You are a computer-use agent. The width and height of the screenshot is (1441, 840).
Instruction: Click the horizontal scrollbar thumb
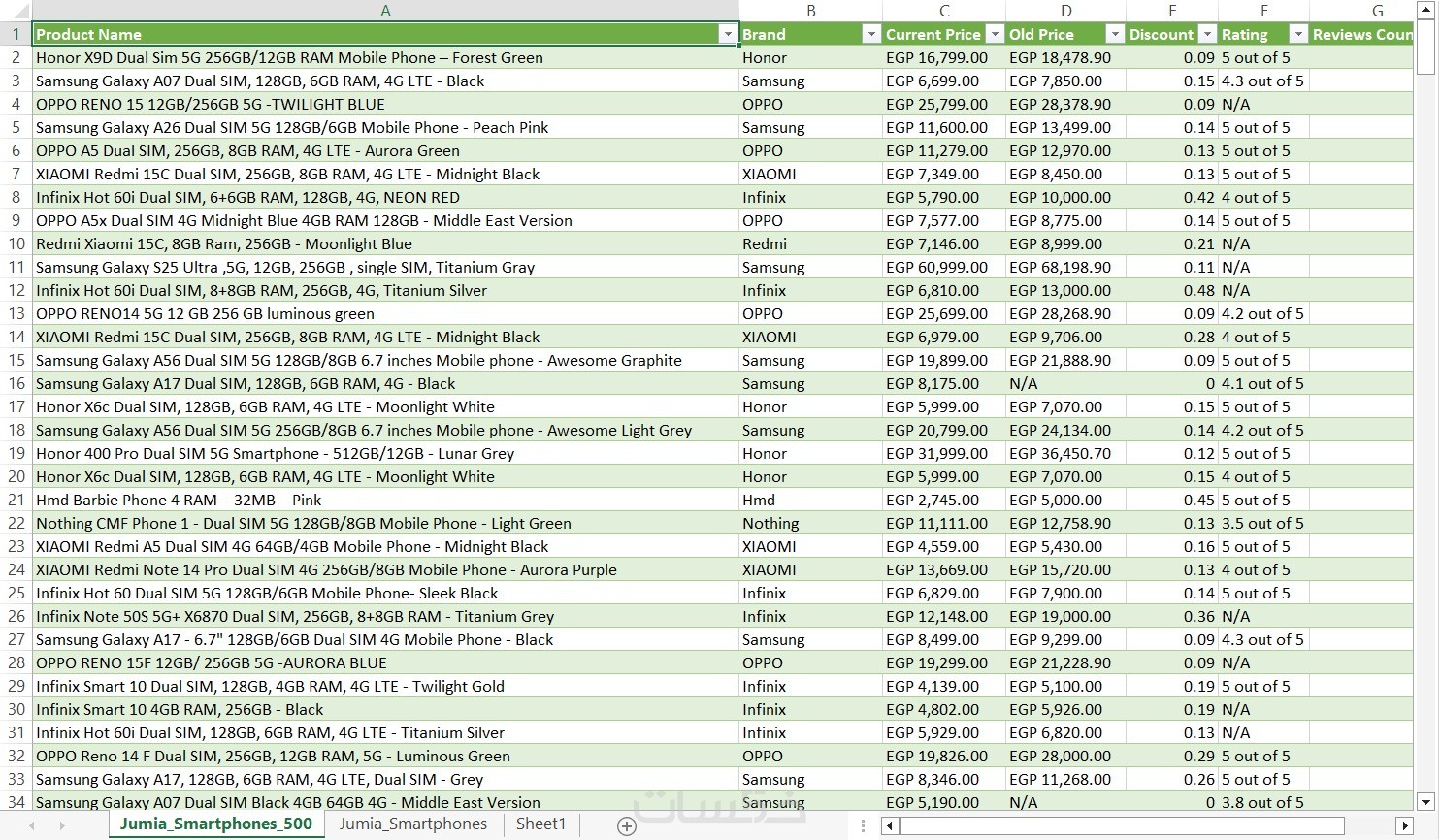pyautogui.click(x=1121, y=826)
